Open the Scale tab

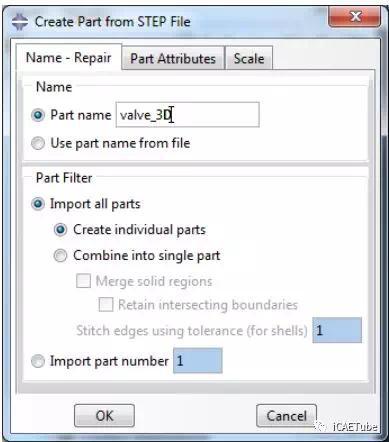click(x=249, y=58)
